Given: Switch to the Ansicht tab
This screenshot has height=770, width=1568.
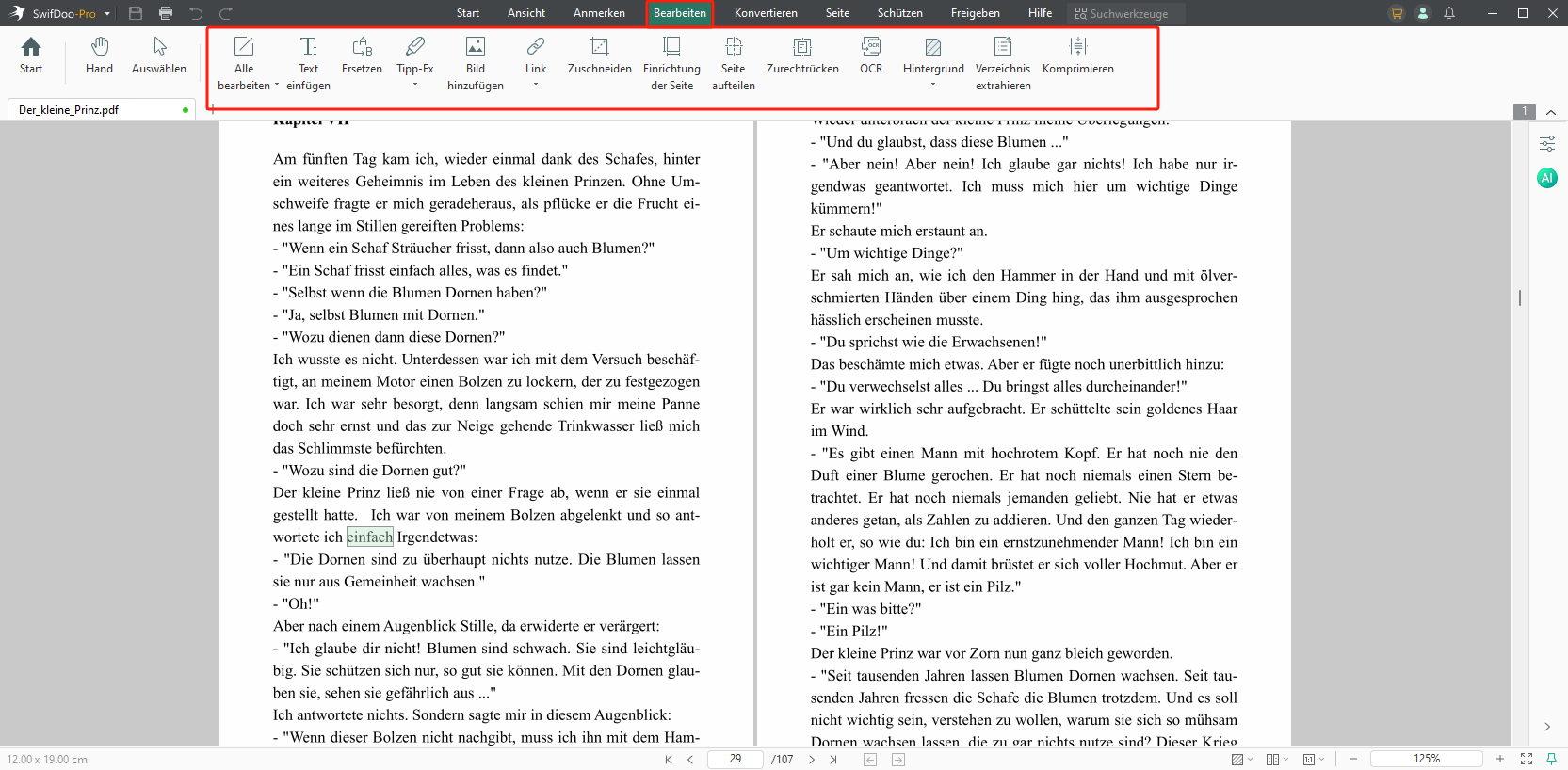Looking at the screenshot, I should pos(526,13).
